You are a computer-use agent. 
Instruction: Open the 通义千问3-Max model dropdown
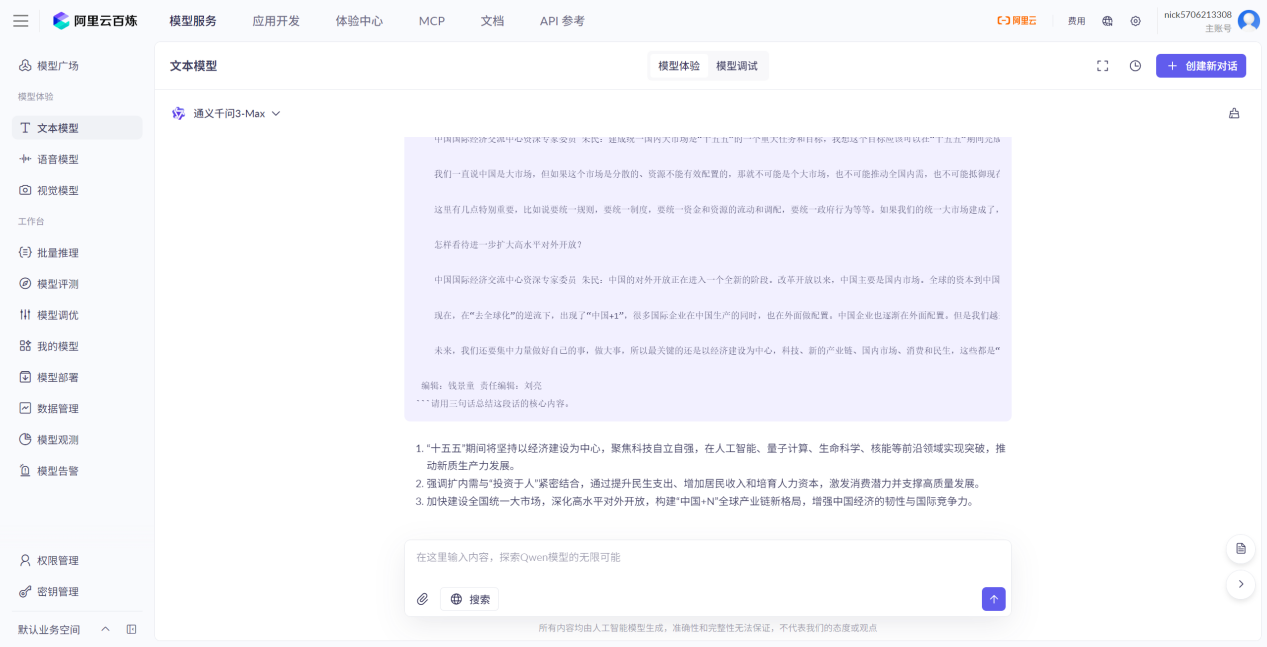226,113
